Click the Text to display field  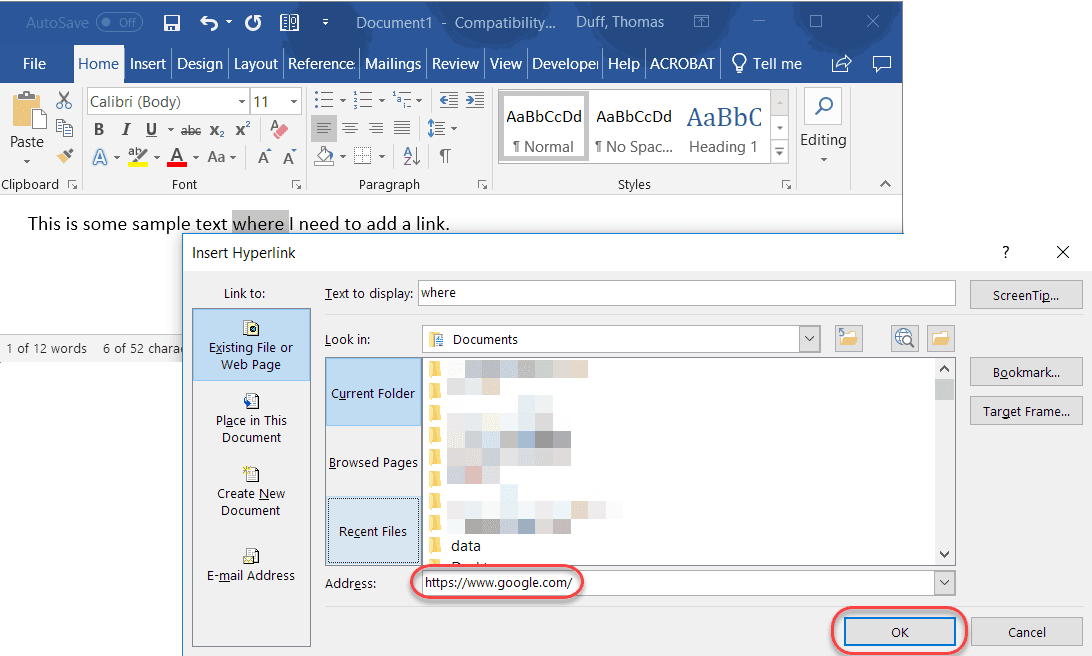686,293
